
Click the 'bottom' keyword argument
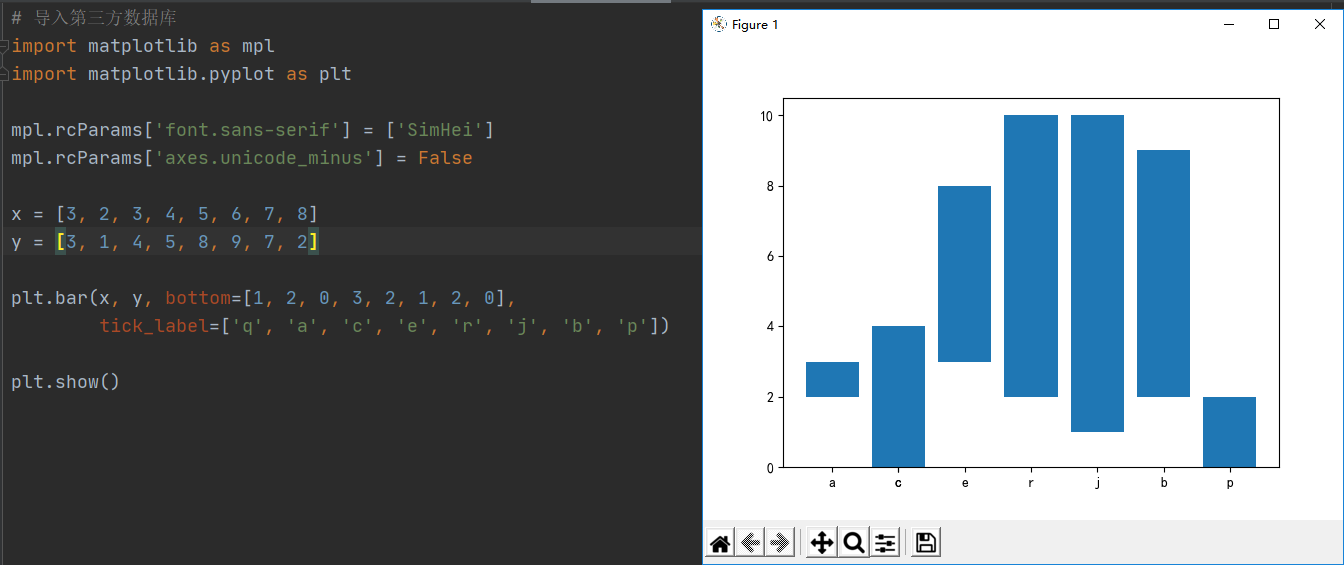click(198, 298)
